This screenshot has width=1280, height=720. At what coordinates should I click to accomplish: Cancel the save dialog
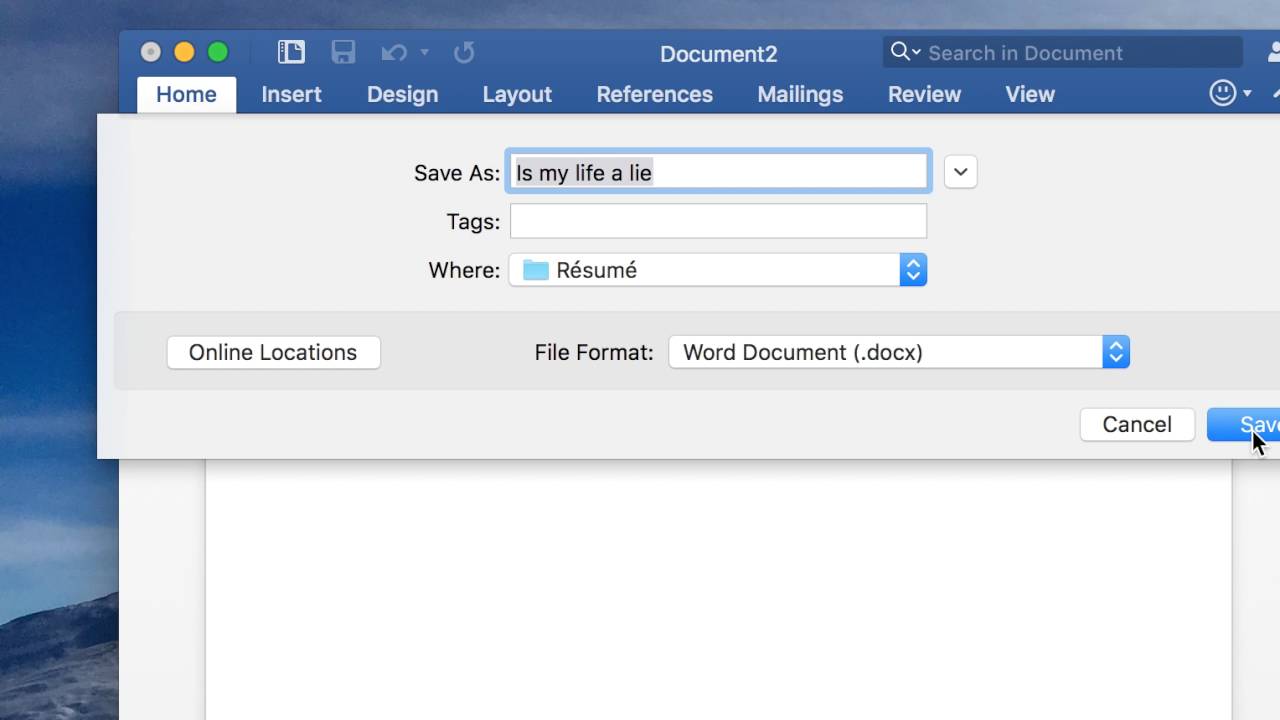[1137, 424]
